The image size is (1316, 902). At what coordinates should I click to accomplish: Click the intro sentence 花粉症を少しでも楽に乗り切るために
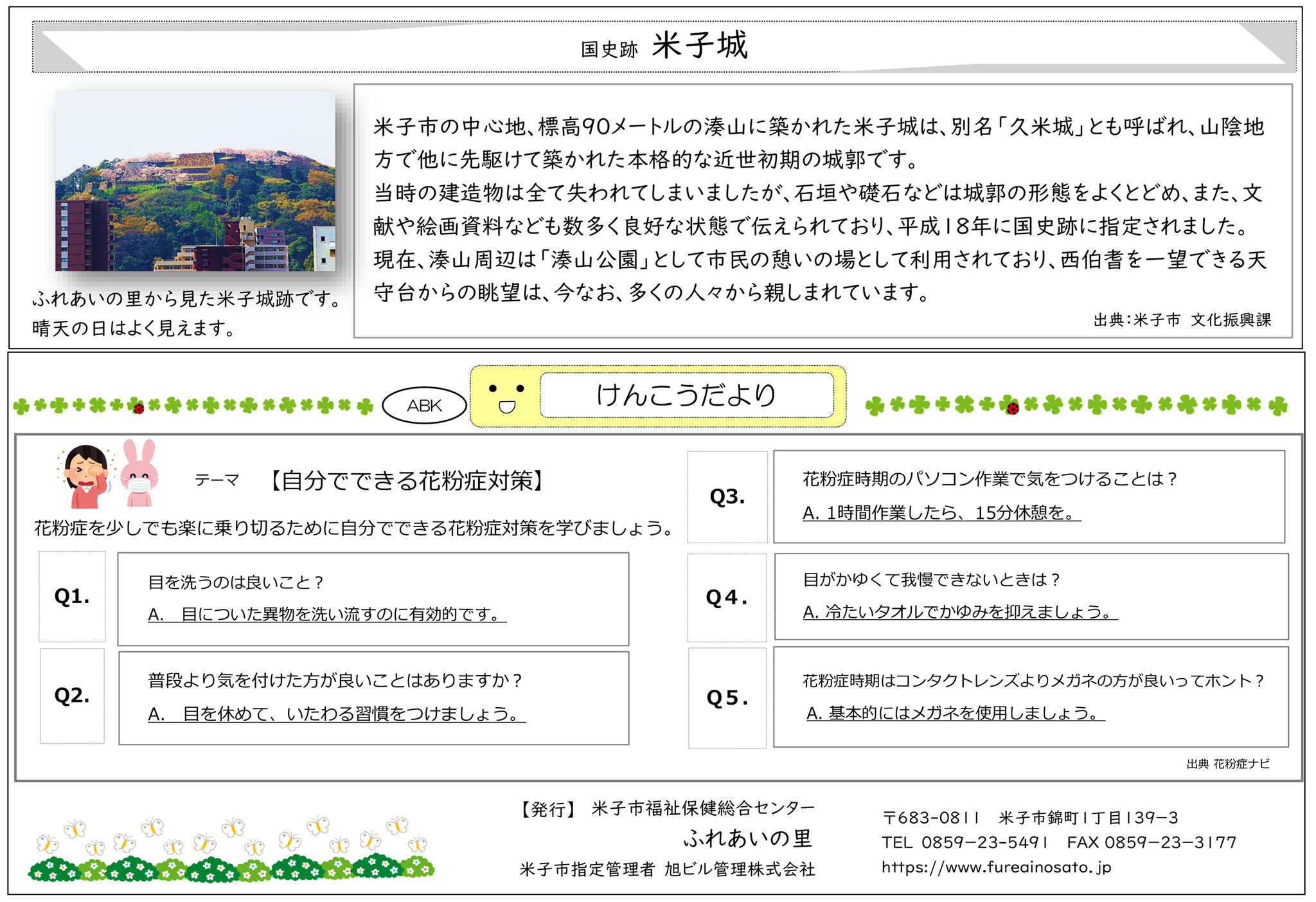(355, 528)
